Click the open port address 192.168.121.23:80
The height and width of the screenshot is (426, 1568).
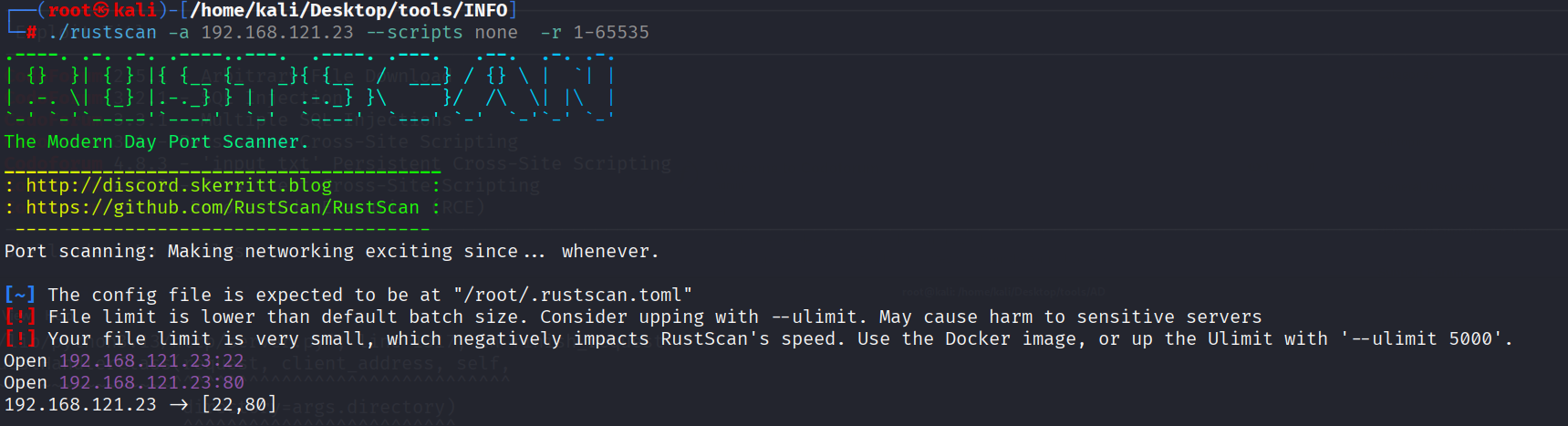coord(151,382)
